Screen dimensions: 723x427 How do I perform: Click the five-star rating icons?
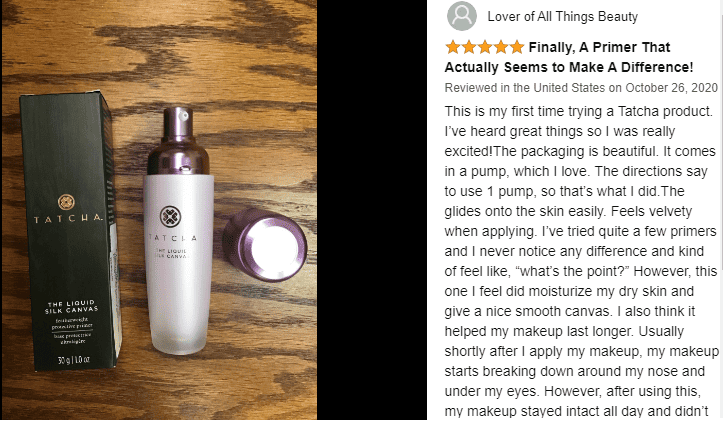coord(485,47)
